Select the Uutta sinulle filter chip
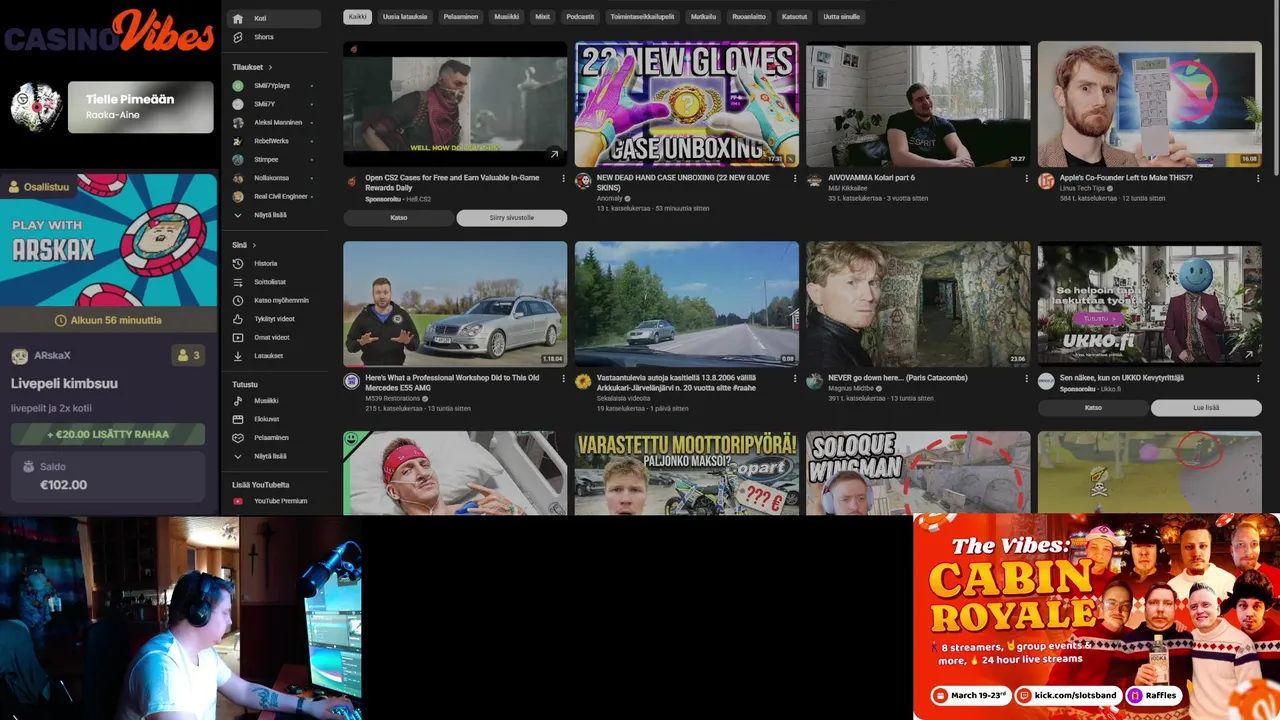The width and height of the screenshot is (1280, 720). coord(841,17)
